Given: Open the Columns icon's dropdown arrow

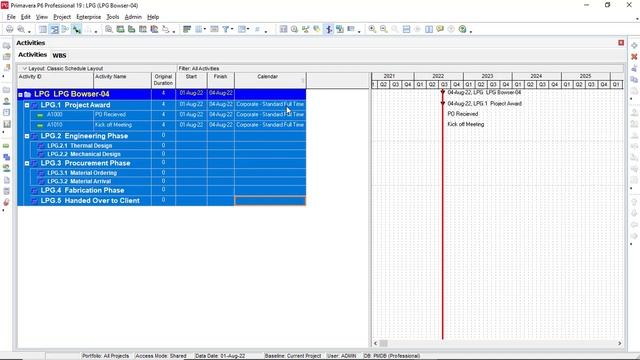Looking at the screenshot, I should coord(204,29).
